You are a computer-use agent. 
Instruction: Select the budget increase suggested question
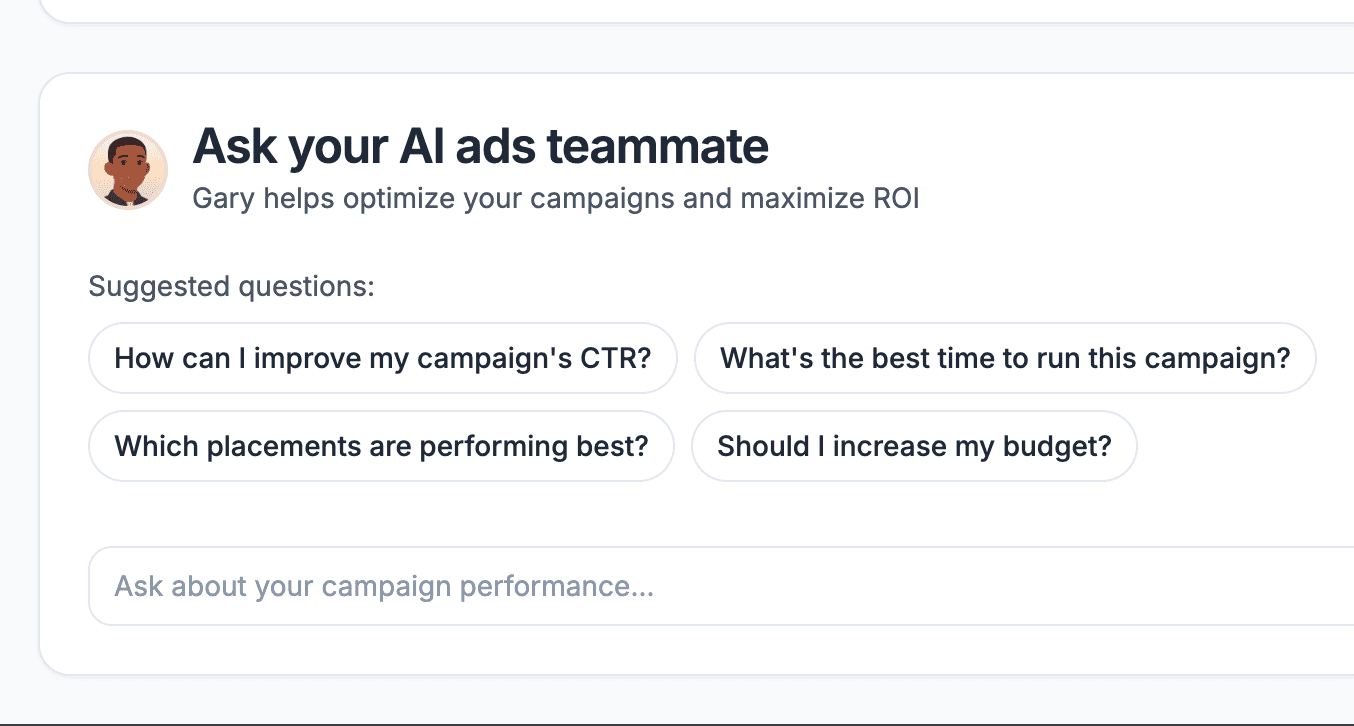coord(914,446)
